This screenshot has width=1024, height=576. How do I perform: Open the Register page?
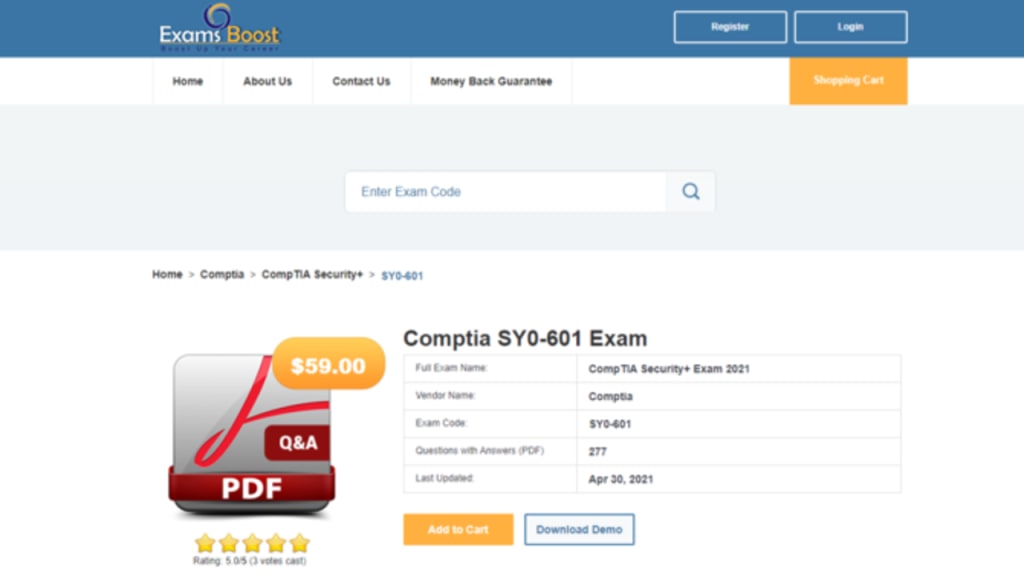pos(730,27)
